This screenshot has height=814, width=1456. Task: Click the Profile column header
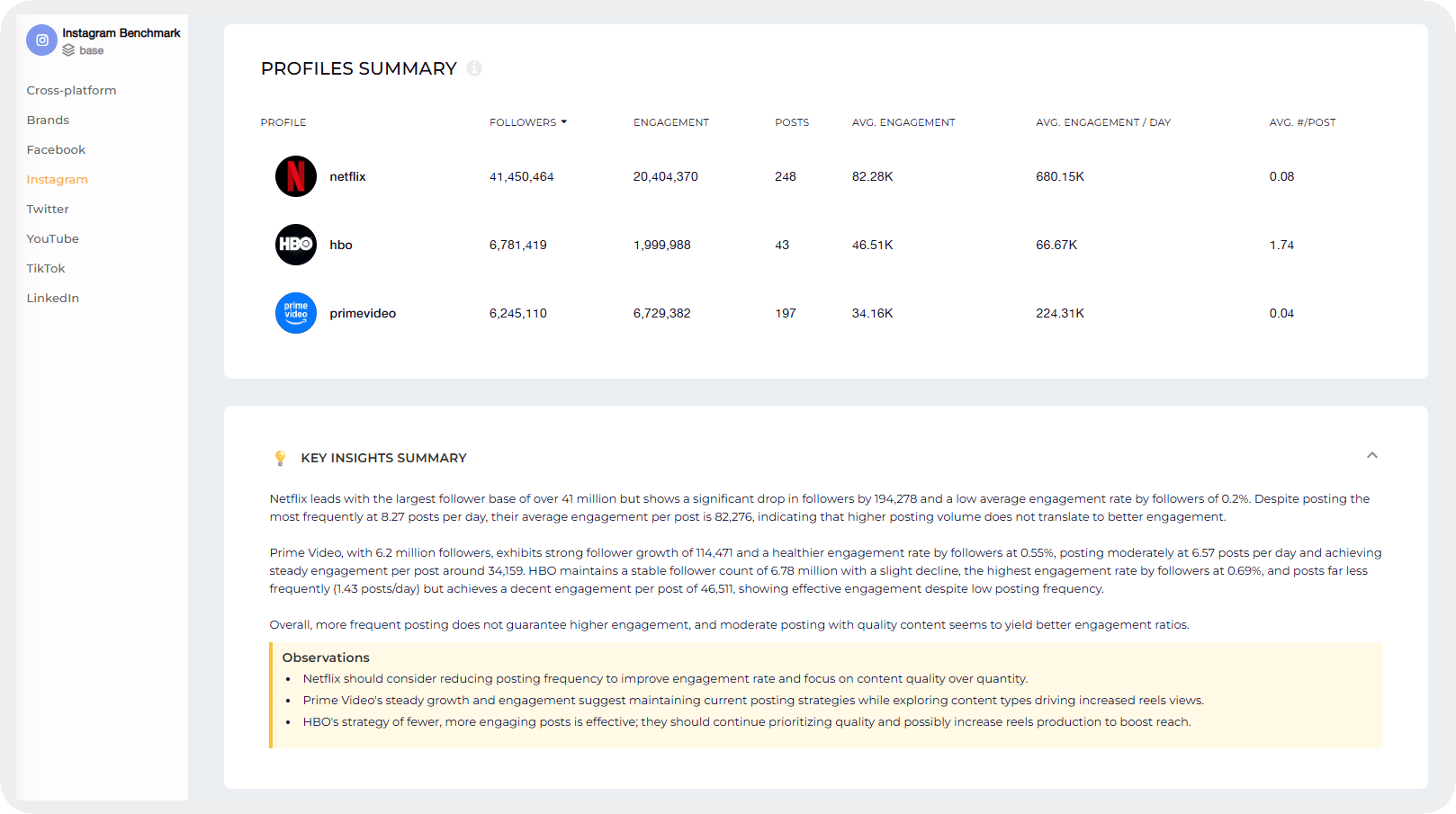[283, 122]
